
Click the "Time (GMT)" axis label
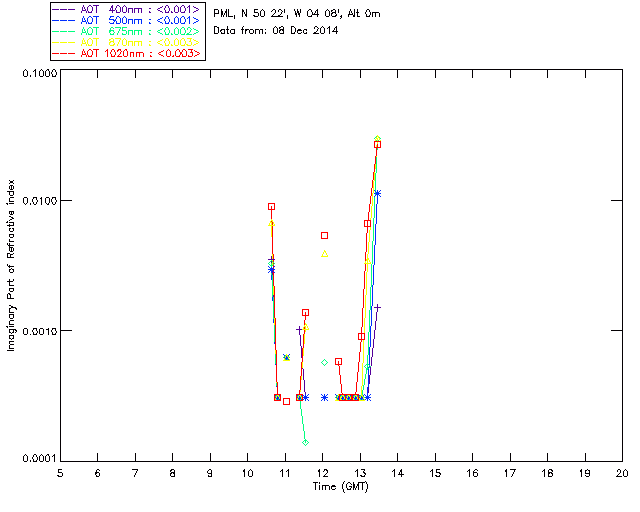(x=341, y=487)
